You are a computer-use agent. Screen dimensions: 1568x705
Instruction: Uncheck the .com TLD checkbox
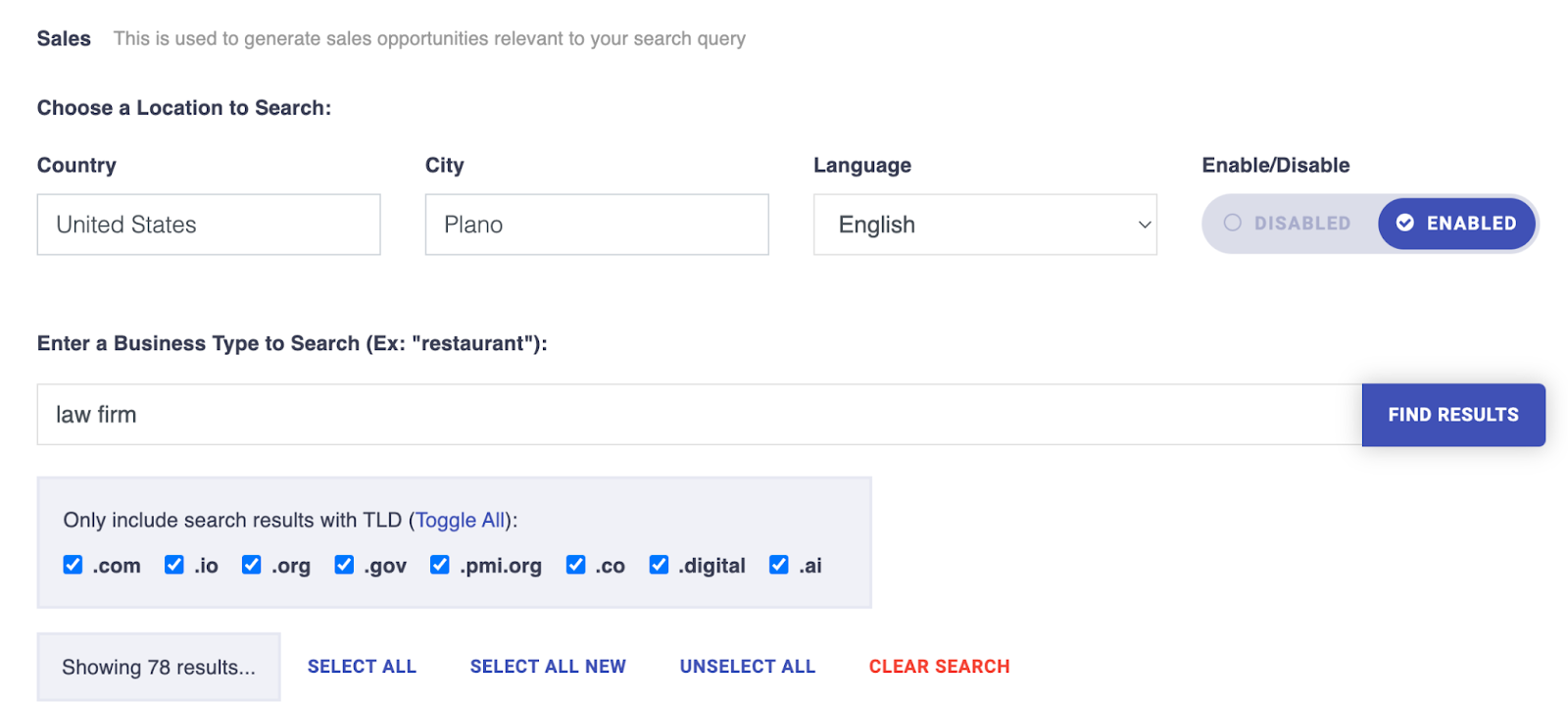73,565
